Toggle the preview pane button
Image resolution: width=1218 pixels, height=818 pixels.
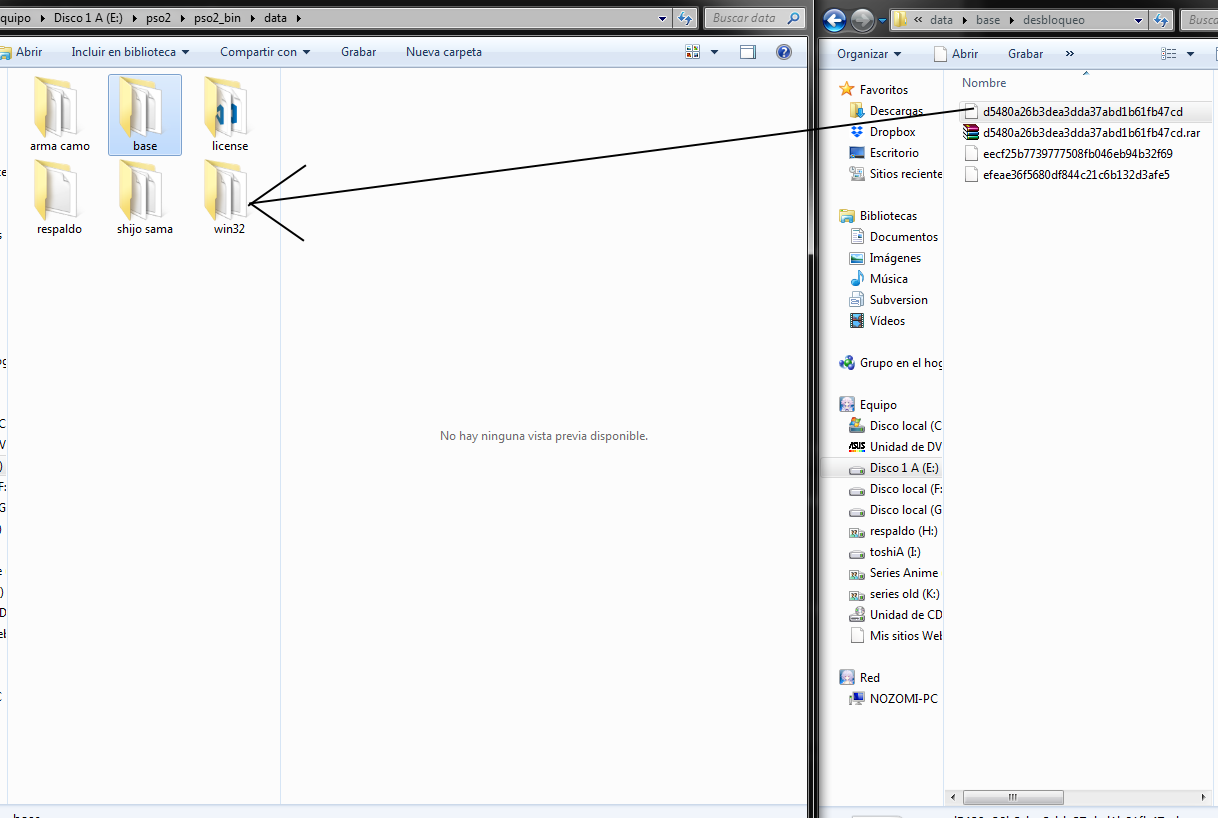(x=747, y=52)
